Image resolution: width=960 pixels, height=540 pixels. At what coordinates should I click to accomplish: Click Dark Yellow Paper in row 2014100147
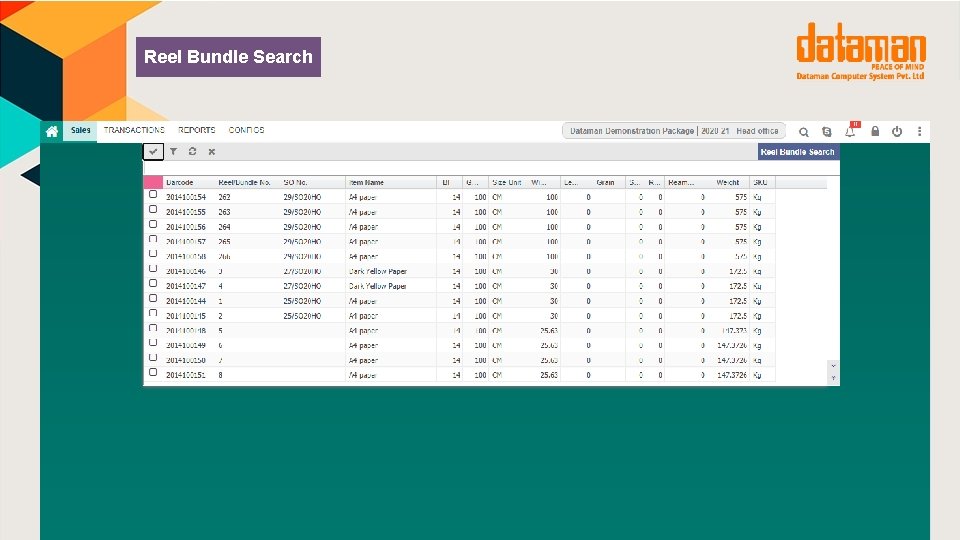point(378,286)
